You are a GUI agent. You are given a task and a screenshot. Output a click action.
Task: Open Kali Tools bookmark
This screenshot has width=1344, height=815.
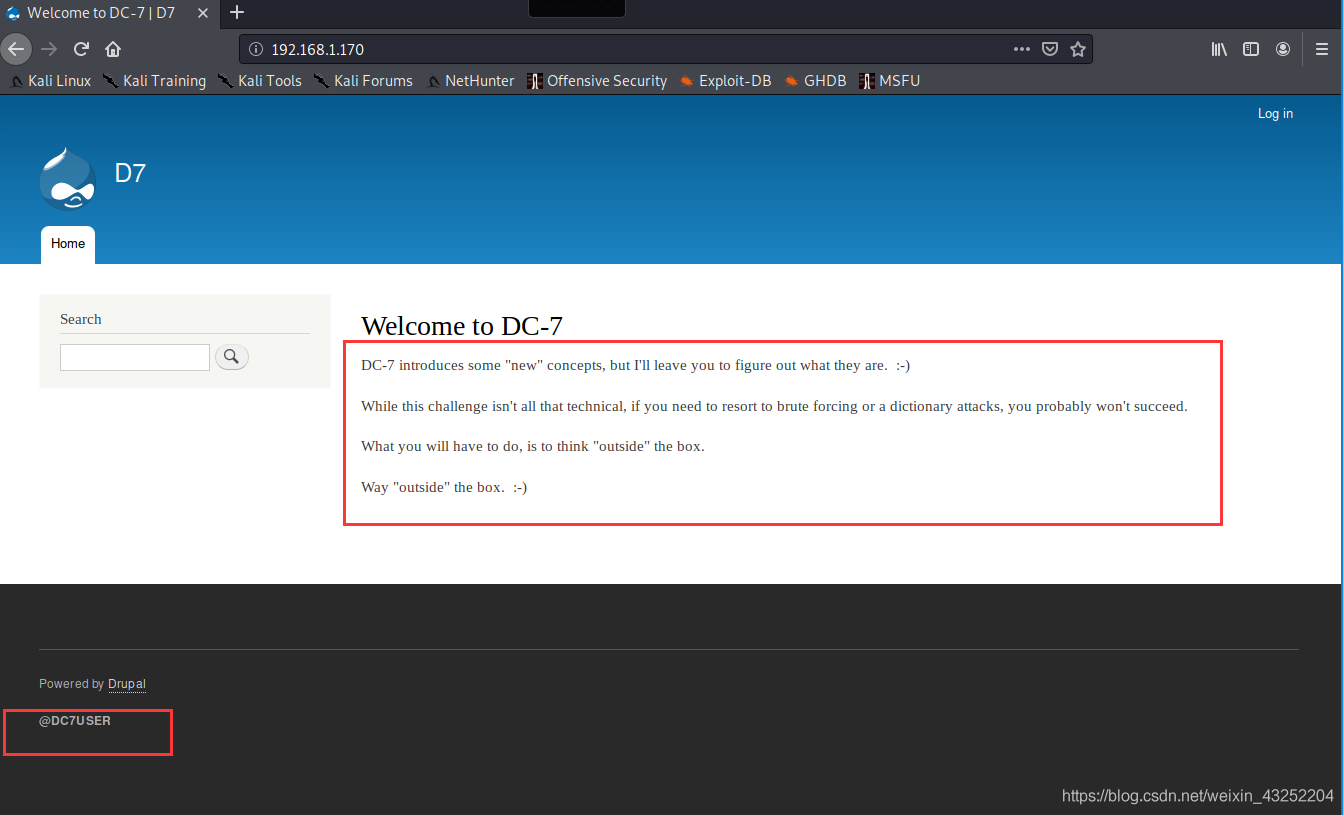[260, 81]
